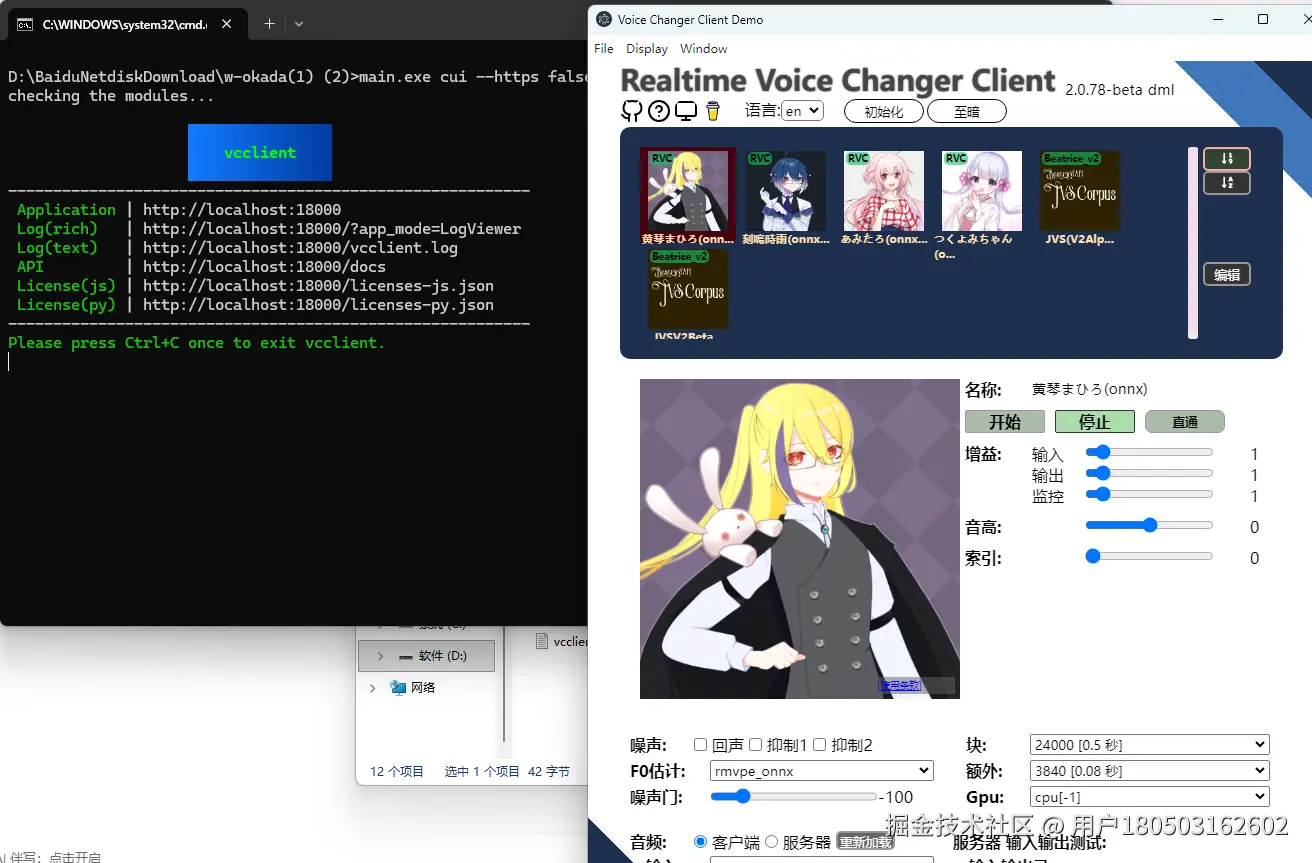
Task: Click the 重新加载 reload button
Action: [865, 842]
